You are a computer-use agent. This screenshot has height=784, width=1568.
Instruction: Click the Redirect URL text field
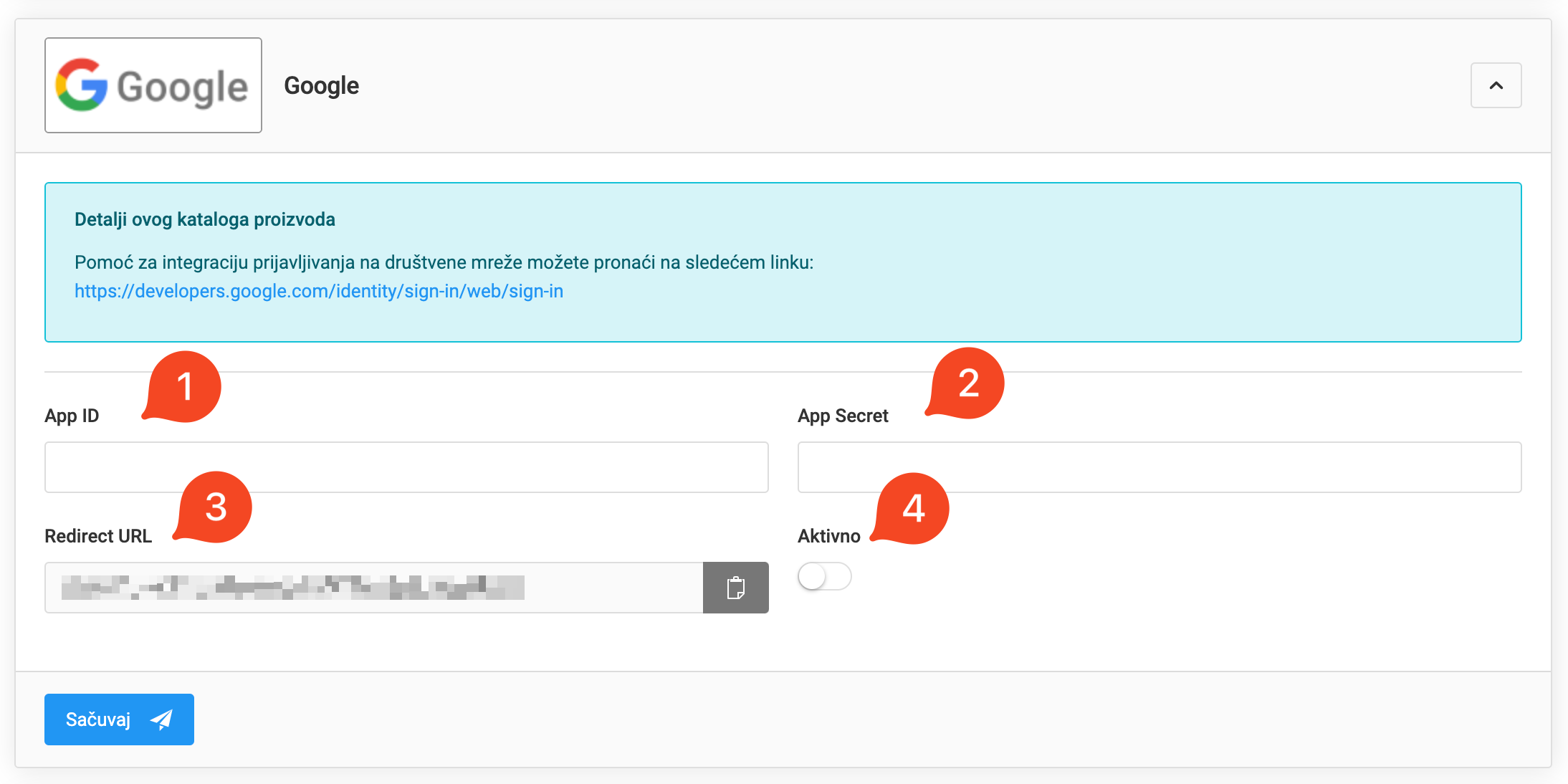(373, 588)
